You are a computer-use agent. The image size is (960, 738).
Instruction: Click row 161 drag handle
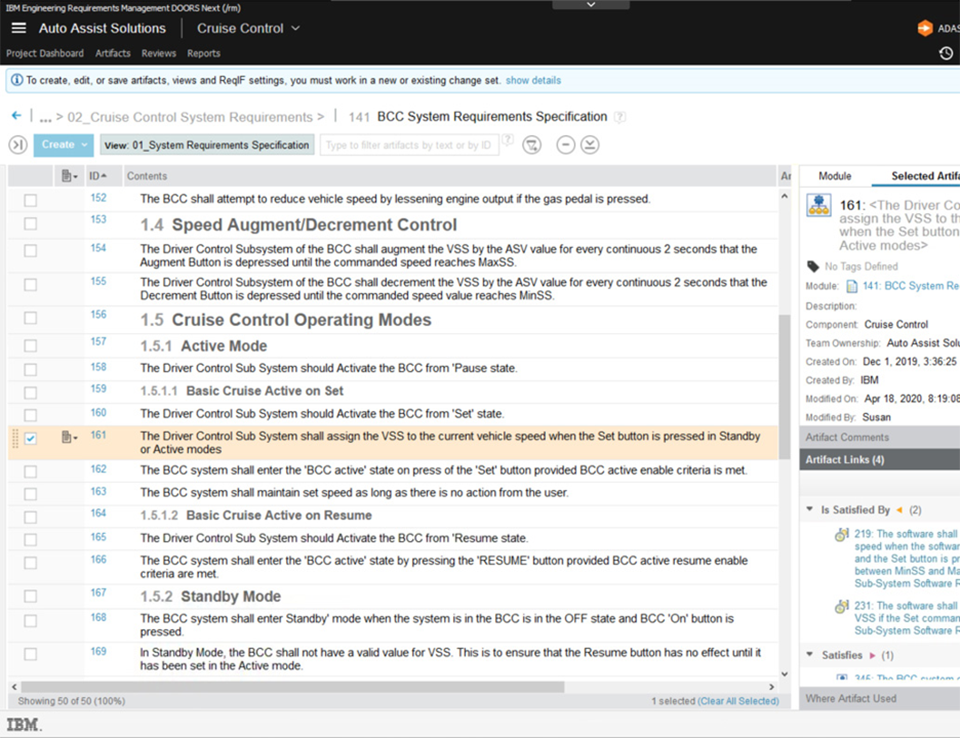(15, 439)
